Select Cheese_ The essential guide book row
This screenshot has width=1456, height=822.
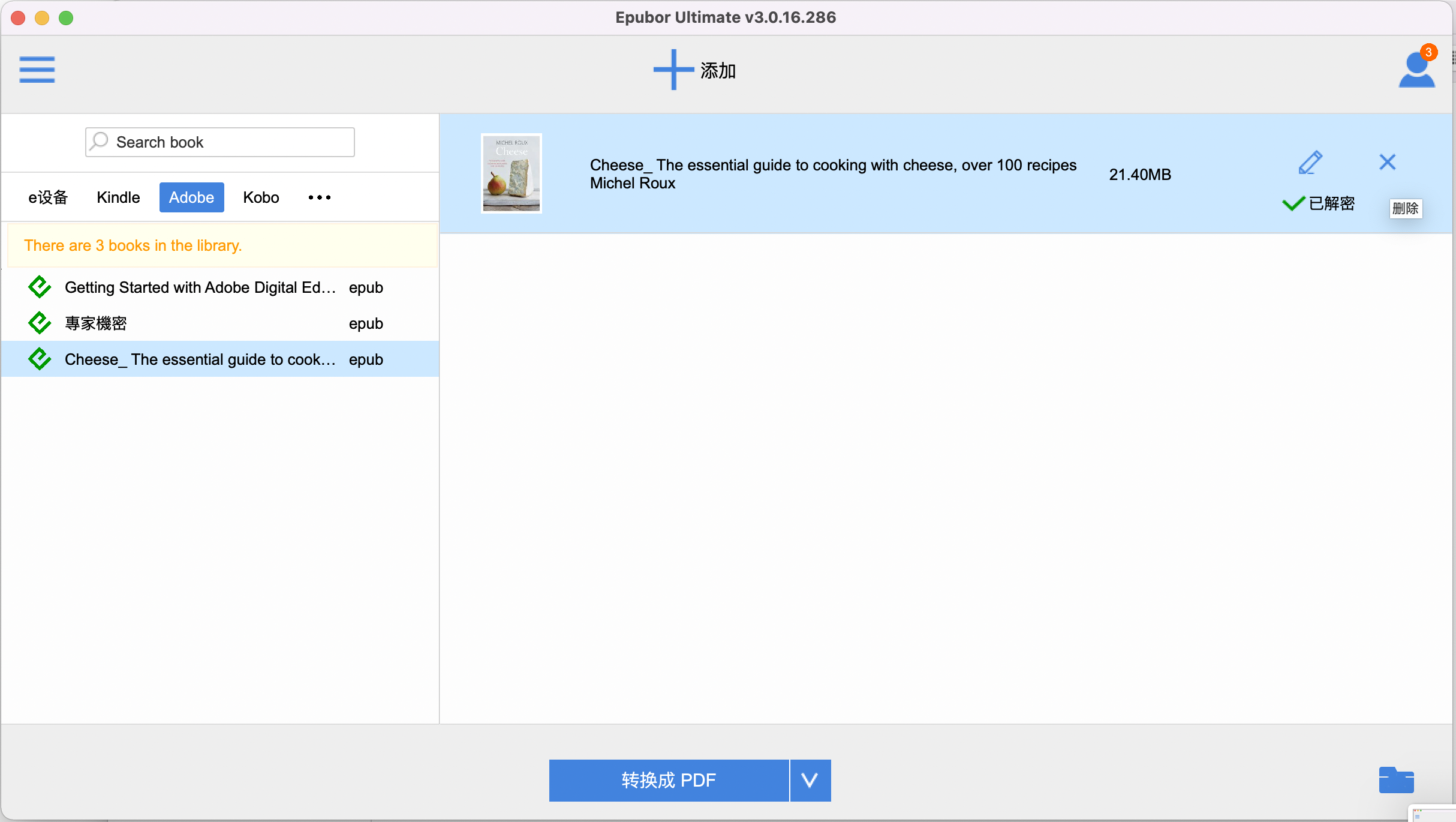coord(219,359)
